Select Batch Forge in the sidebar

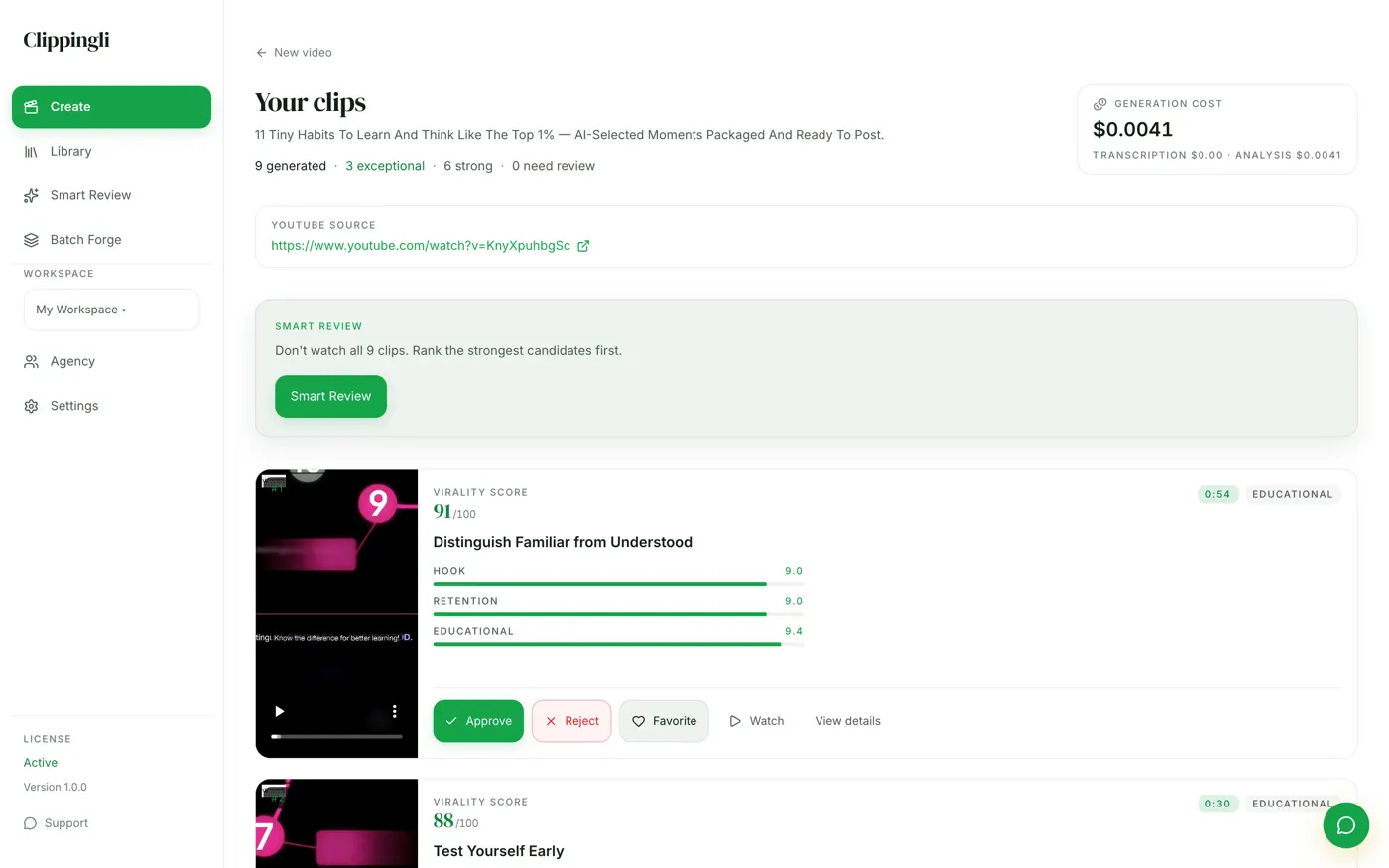[x=111, y=240]
